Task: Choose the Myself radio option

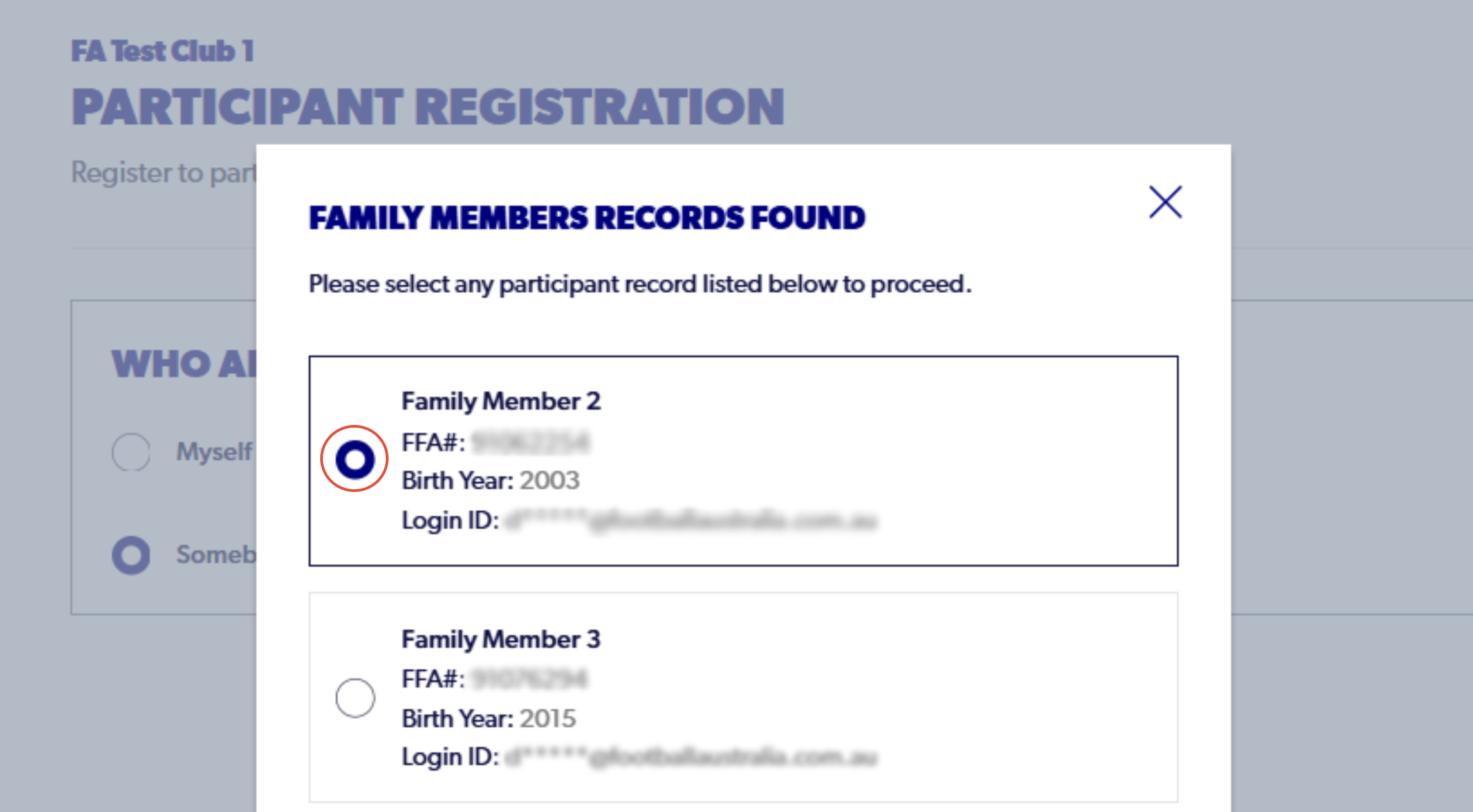Action: point(131,451)
